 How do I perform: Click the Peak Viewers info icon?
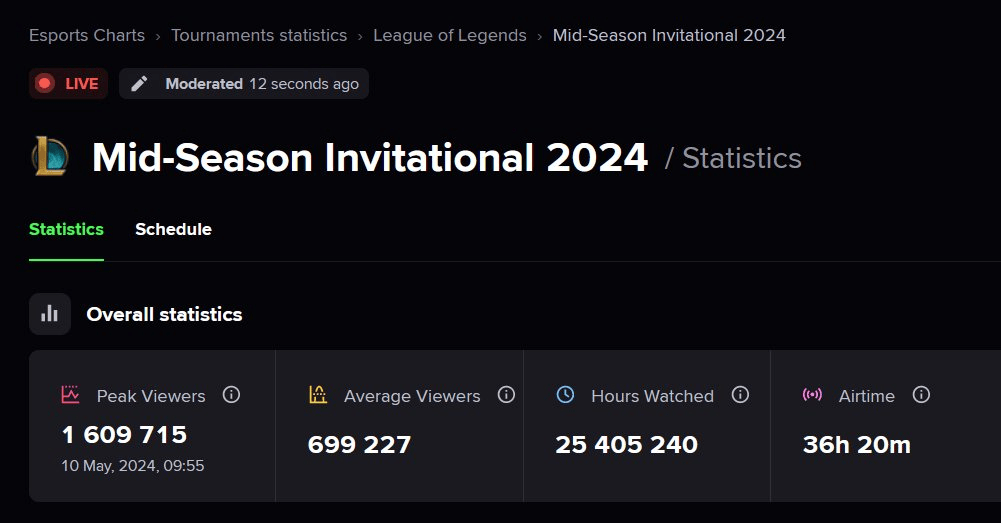point(231,395)
